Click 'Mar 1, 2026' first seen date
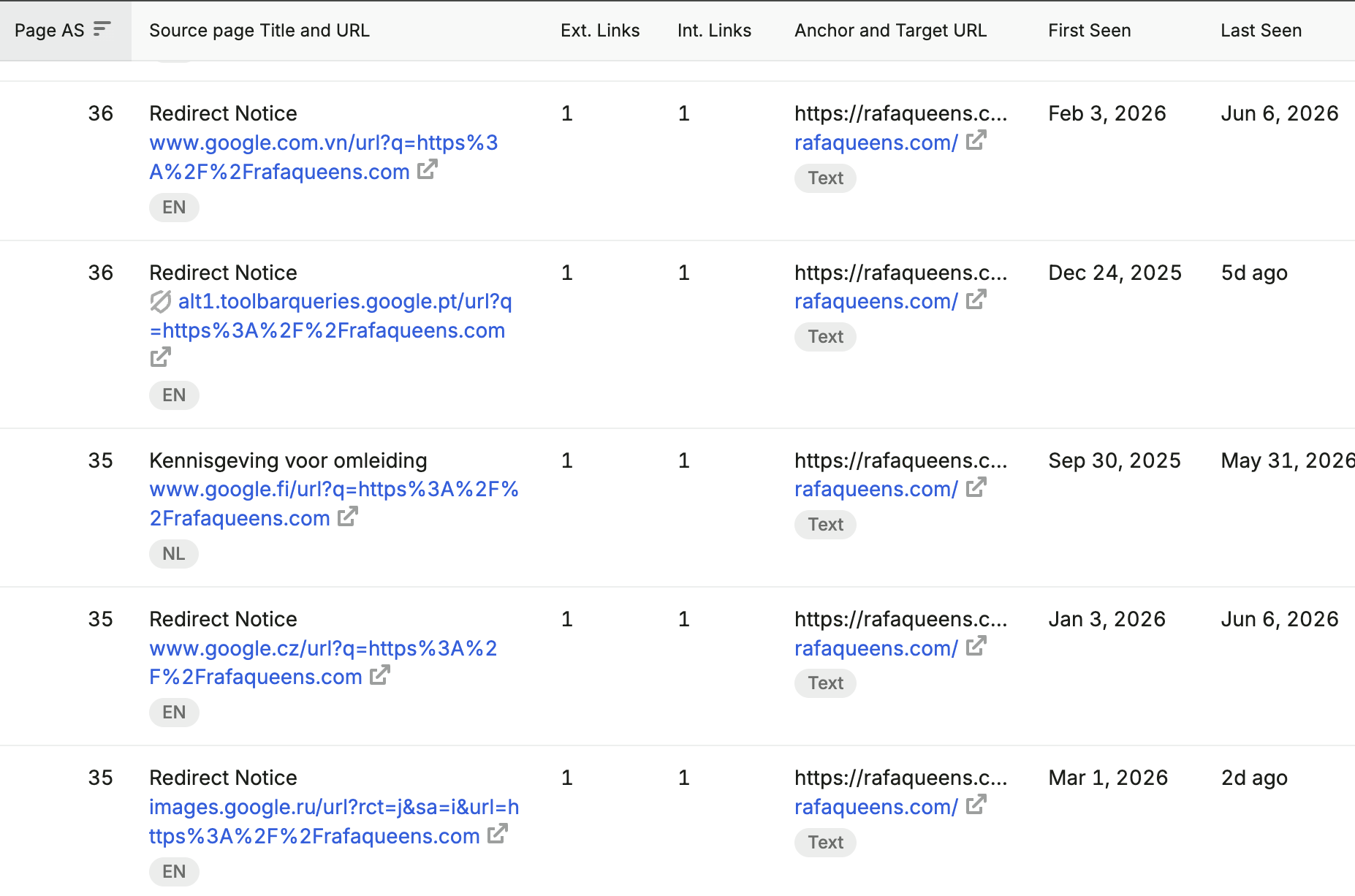Viewport: 1355px width, 896px height. coord(1108,778)
